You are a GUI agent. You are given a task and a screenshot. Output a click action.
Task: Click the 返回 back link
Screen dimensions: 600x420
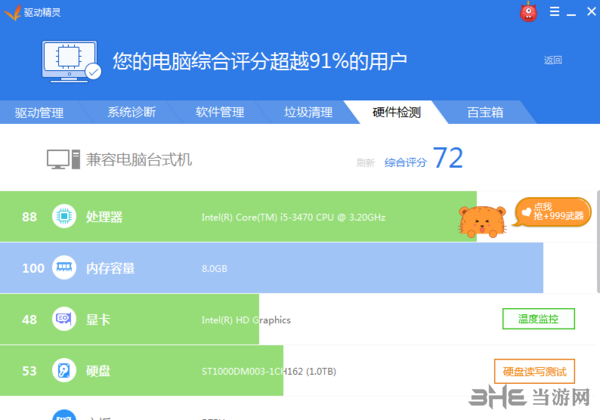[x=553, y=60]
